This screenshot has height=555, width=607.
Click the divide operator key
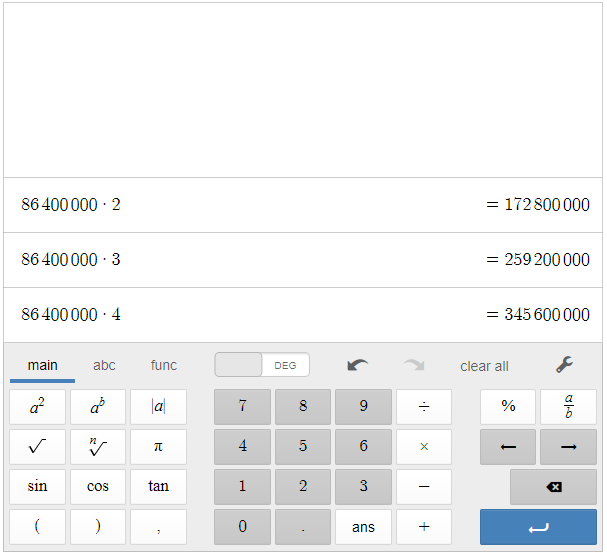424,407
